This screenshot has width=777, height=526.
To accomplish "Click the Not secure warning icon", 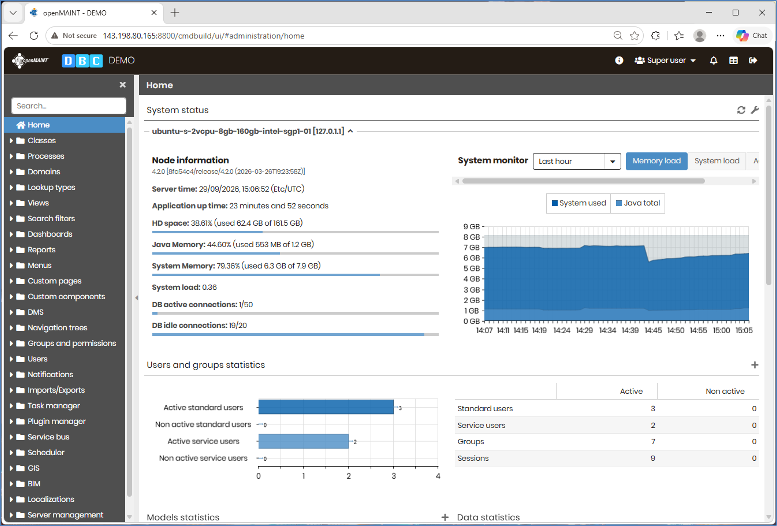I will click(x=55, y=36).
